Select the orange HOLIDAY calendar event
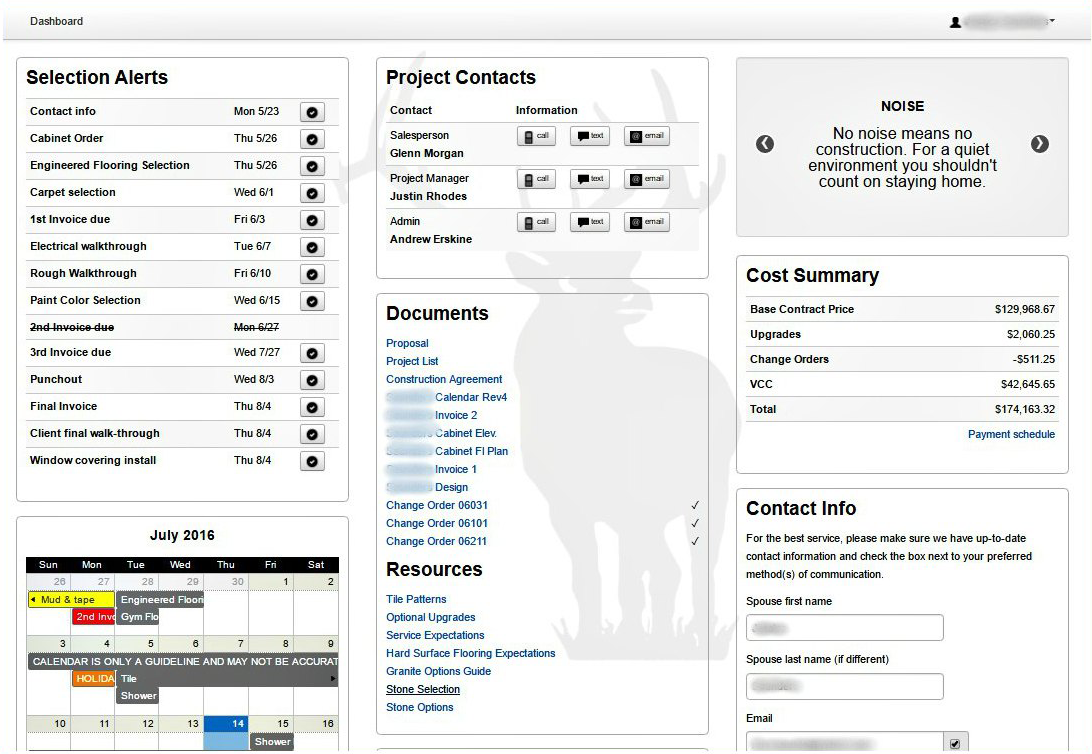 94,679
